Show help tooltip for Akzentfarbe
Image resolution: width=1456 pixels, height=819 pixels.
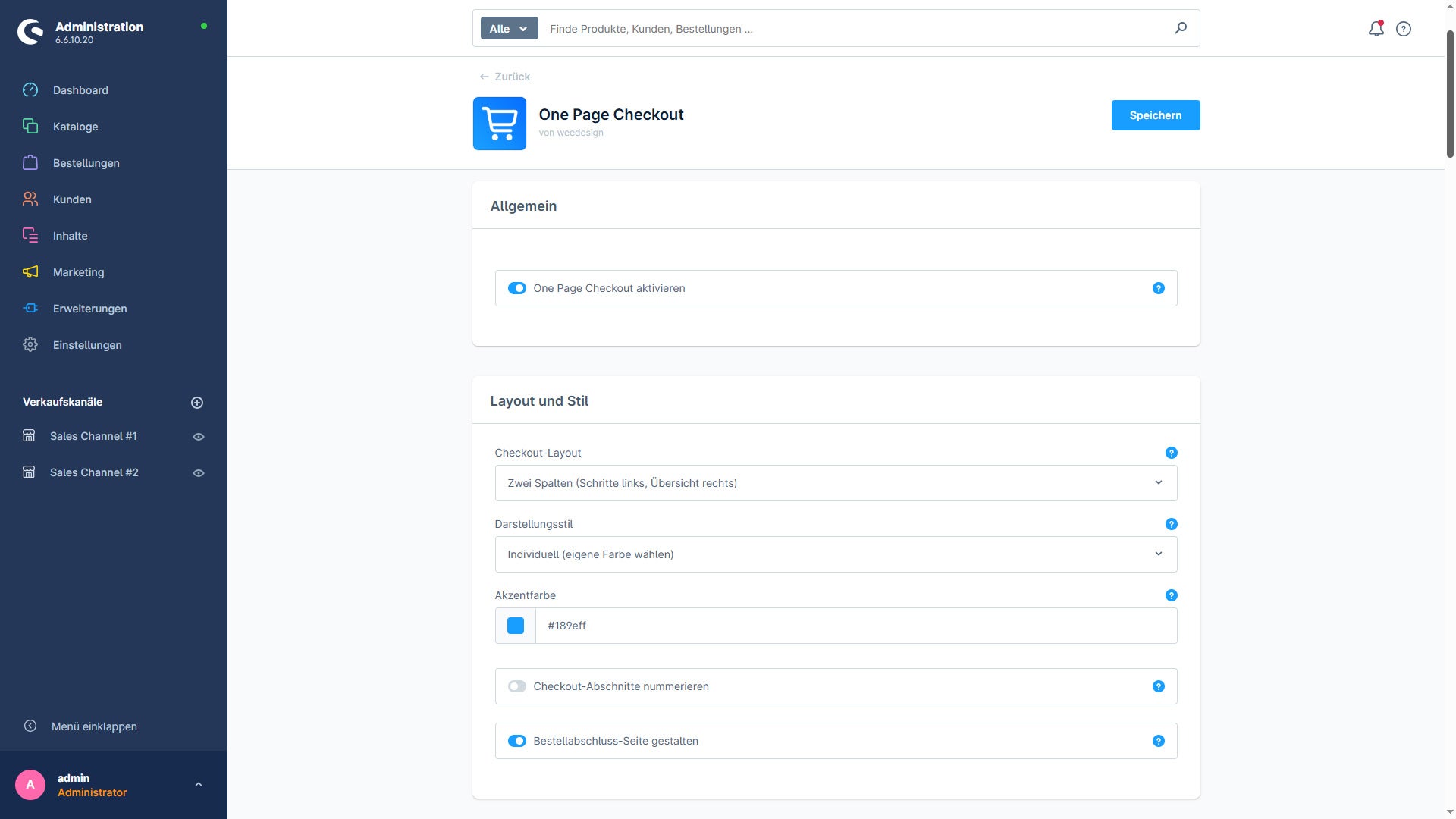coord(1171,595)
